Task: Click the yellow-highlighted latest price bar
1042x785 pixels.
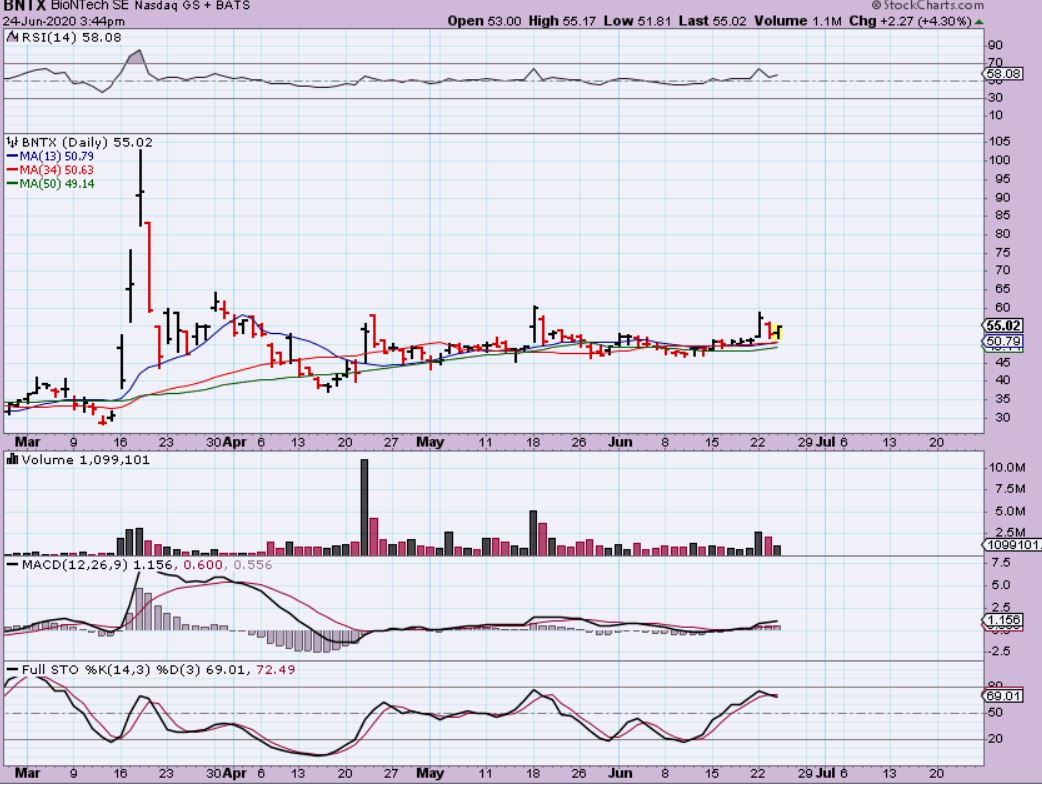Action: 778,331
